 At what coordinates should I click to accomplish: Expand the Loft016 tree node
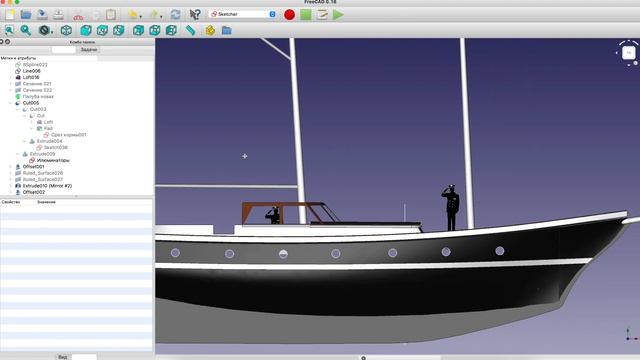click(x=11, y=77)
